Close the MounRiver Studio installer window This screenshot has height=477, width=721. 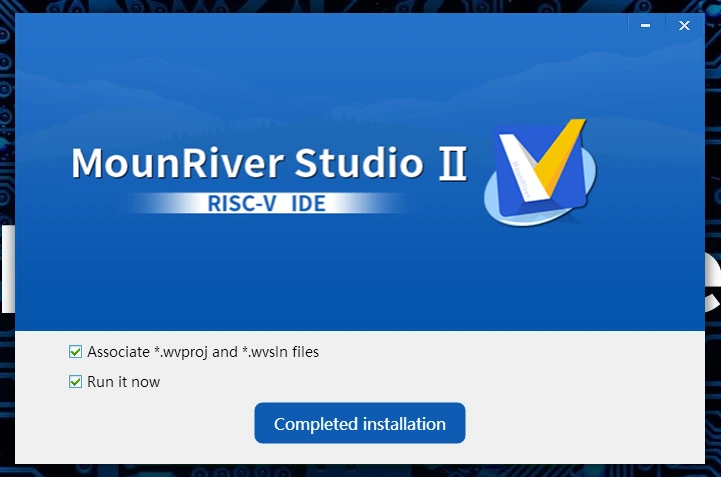point(684,26)
